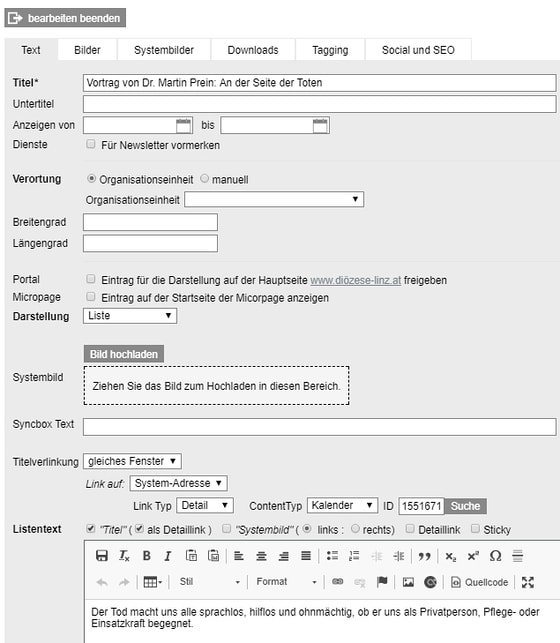Screen dimensions: 560x643
Task: Insert horizontal line in the editor
Action: coord(518,556)
